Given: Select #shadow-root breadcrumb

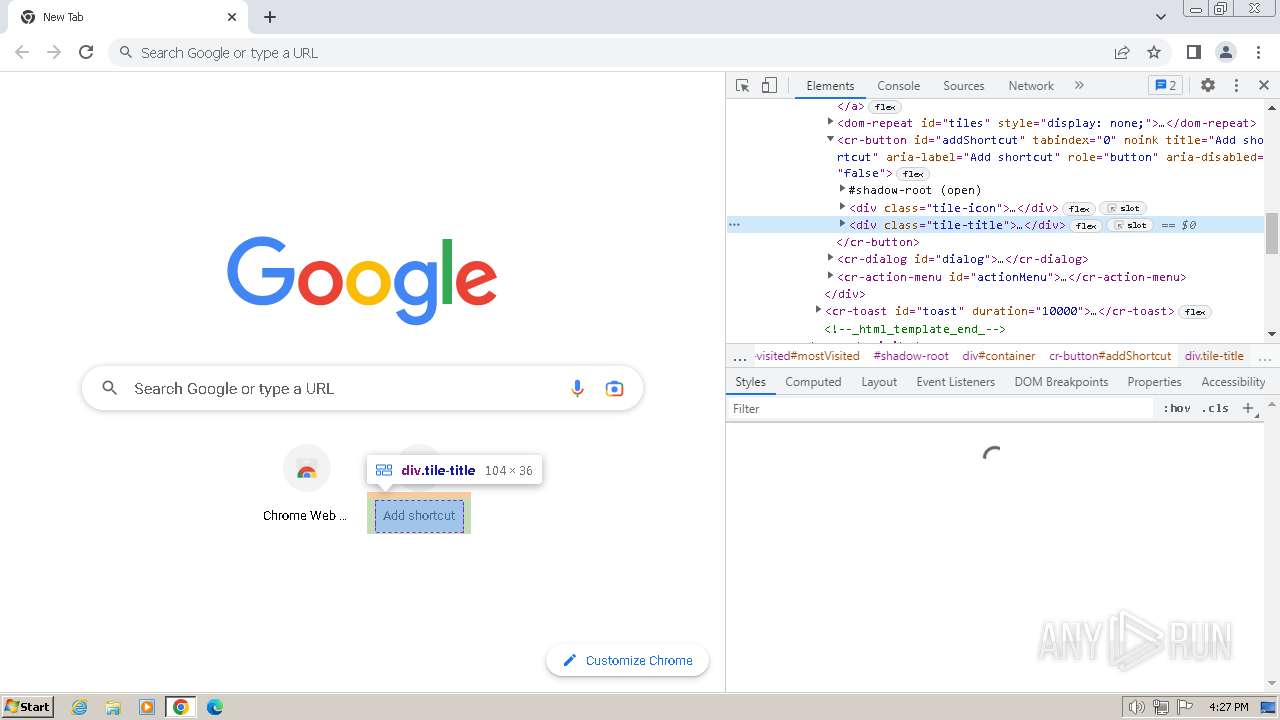Looking at the screenshot, I should pos(911,356).
